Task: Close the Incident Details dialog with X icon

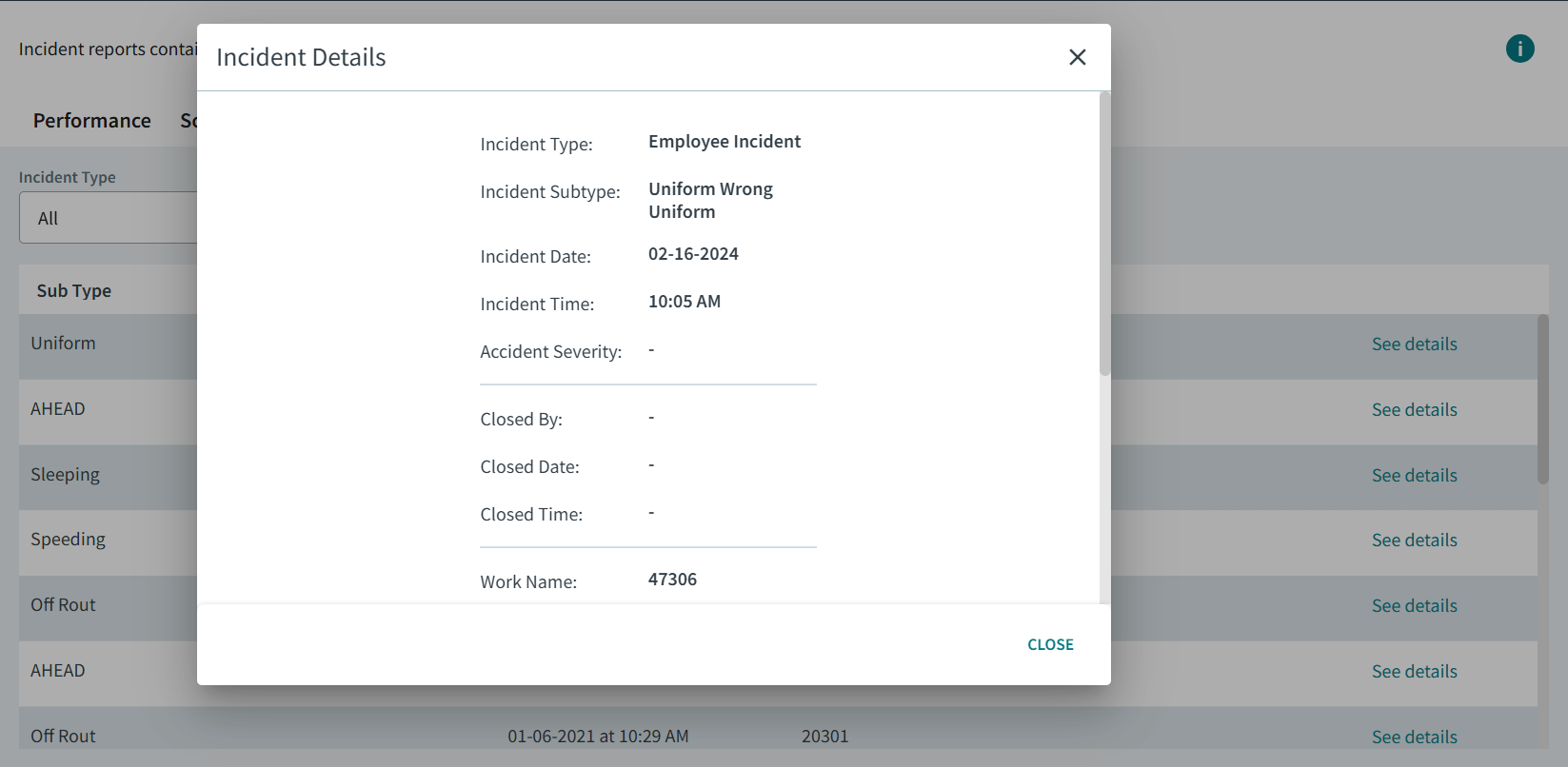Action: 1077,57
